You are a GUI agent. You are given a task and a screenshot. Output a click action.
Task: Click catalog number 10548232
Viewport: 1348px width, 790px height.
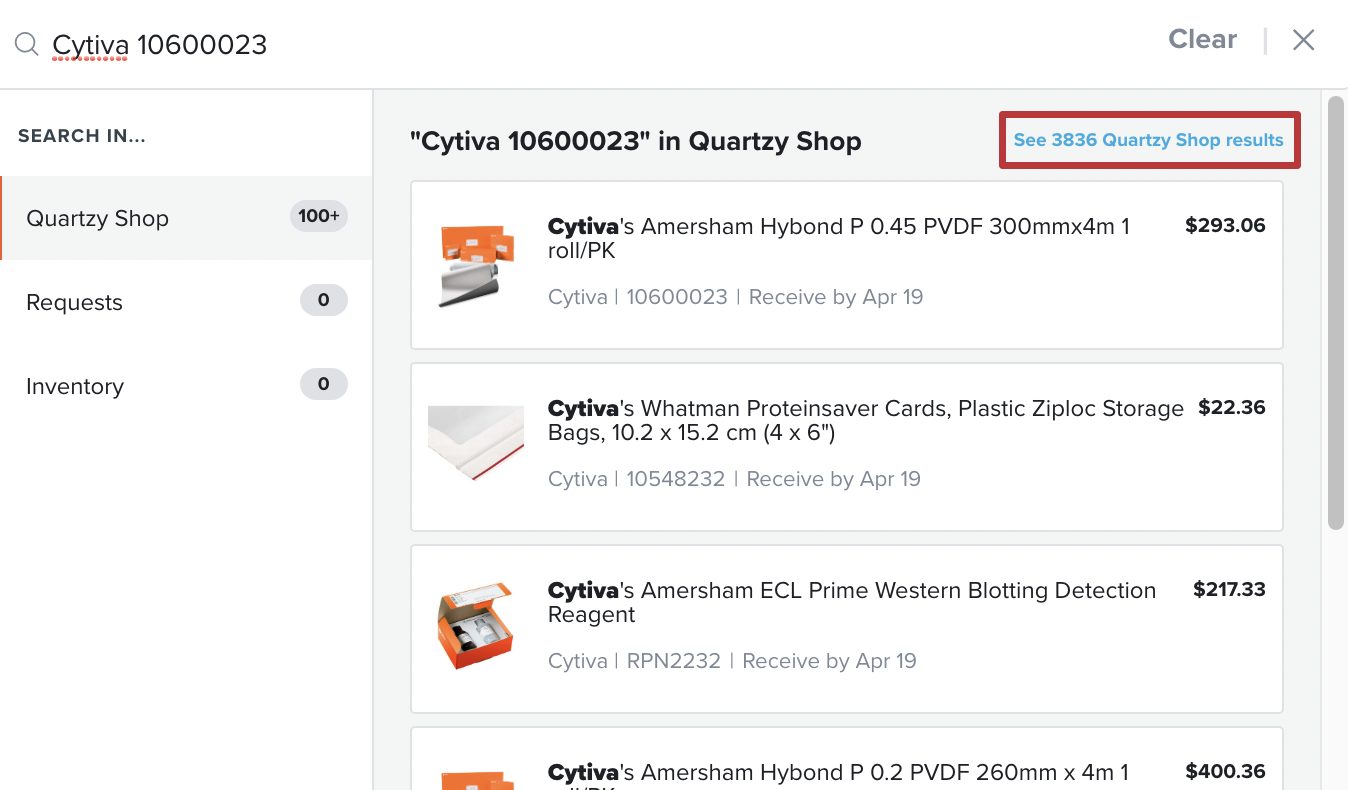pos(676,479)
